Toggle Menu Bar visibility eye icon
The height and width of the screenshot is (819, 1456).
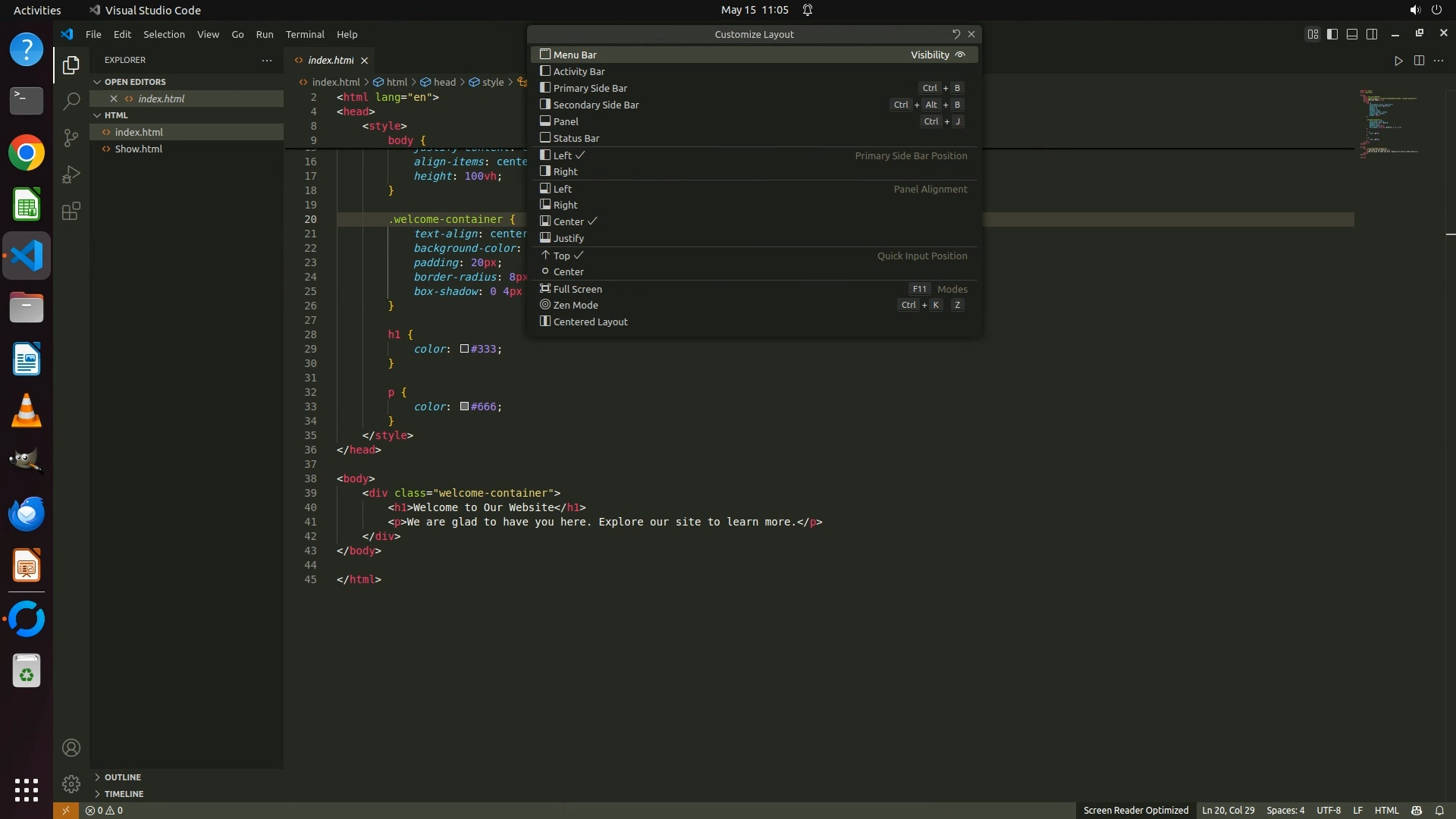[x=960, y=55]
